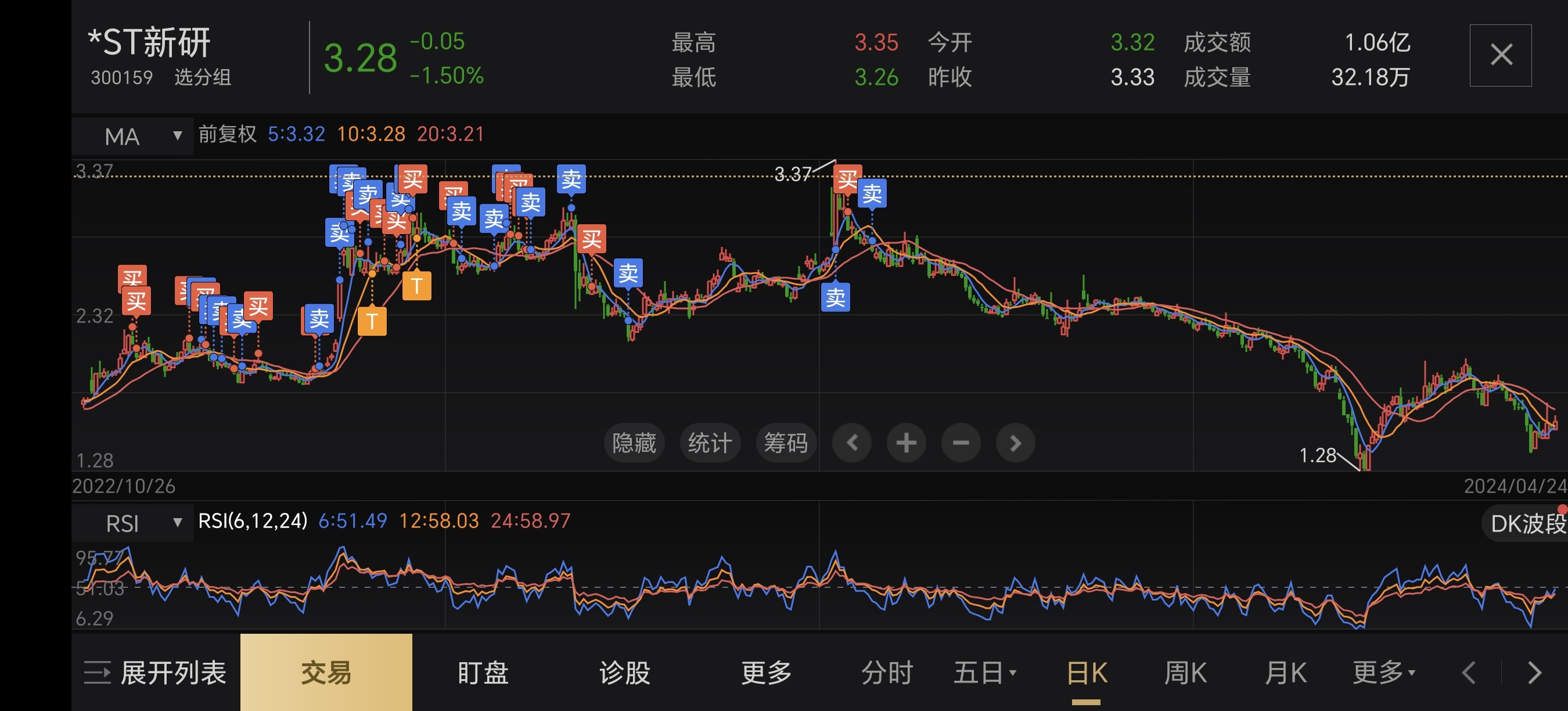
Task: Switch to the 周K tab
Action: [1185, 673]
